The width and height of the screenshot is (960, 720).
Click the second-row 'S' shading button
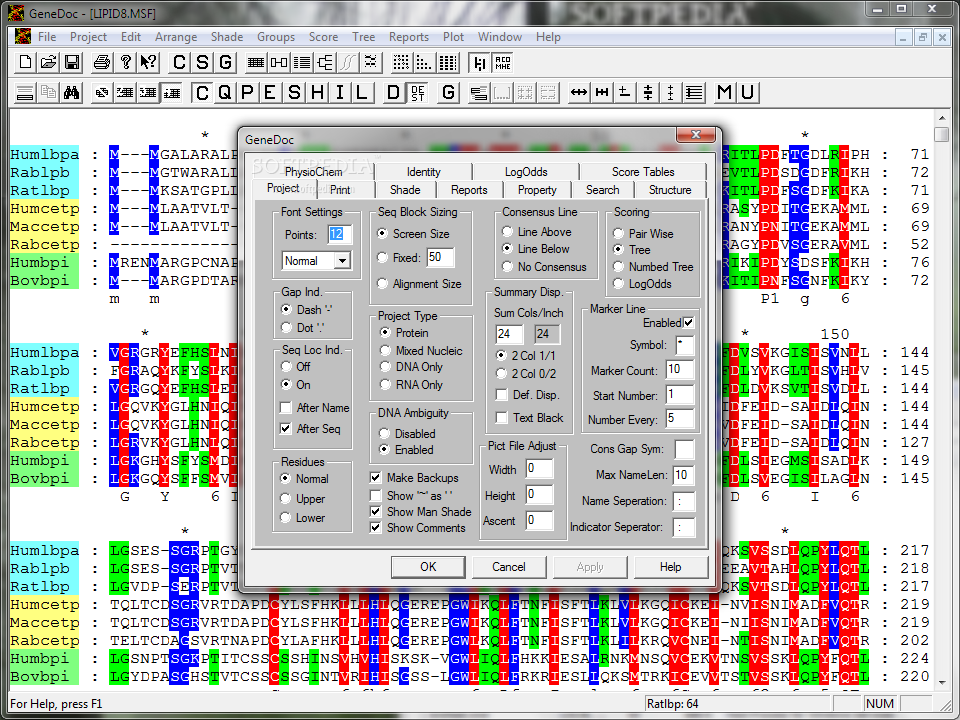coord(294,92)
